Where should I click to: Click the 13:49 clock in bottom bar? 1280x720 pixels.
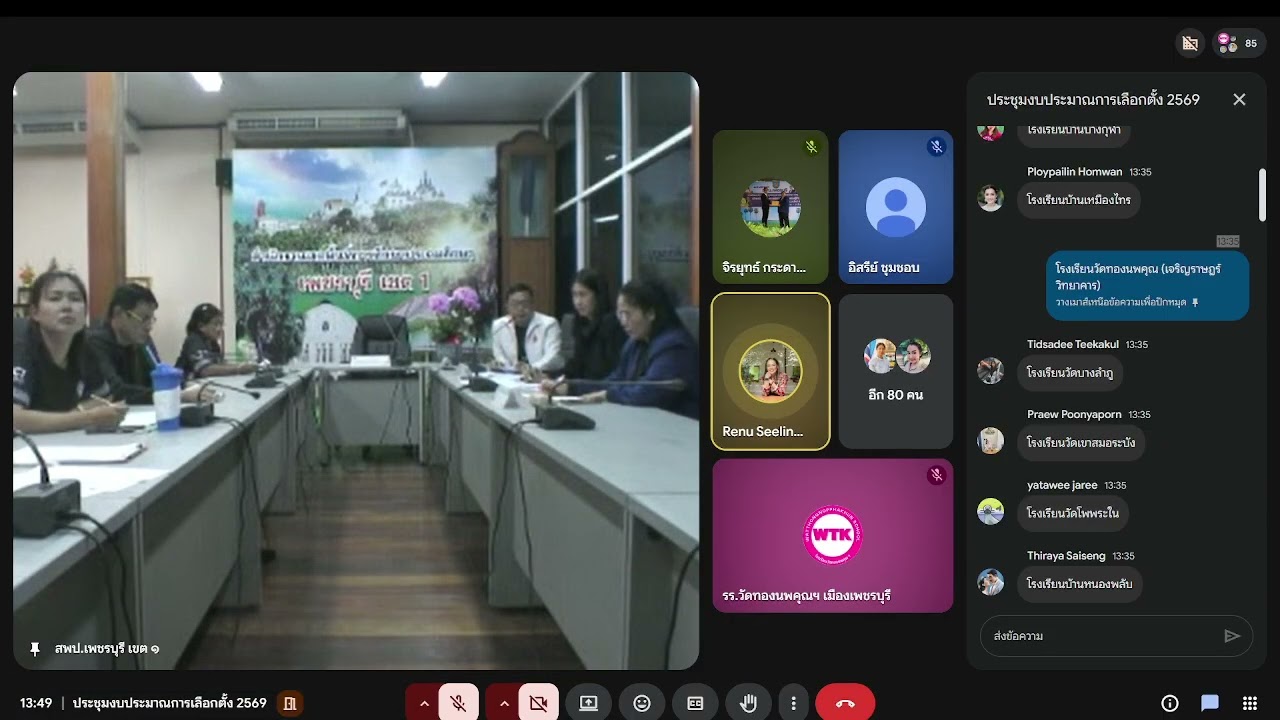36,703
